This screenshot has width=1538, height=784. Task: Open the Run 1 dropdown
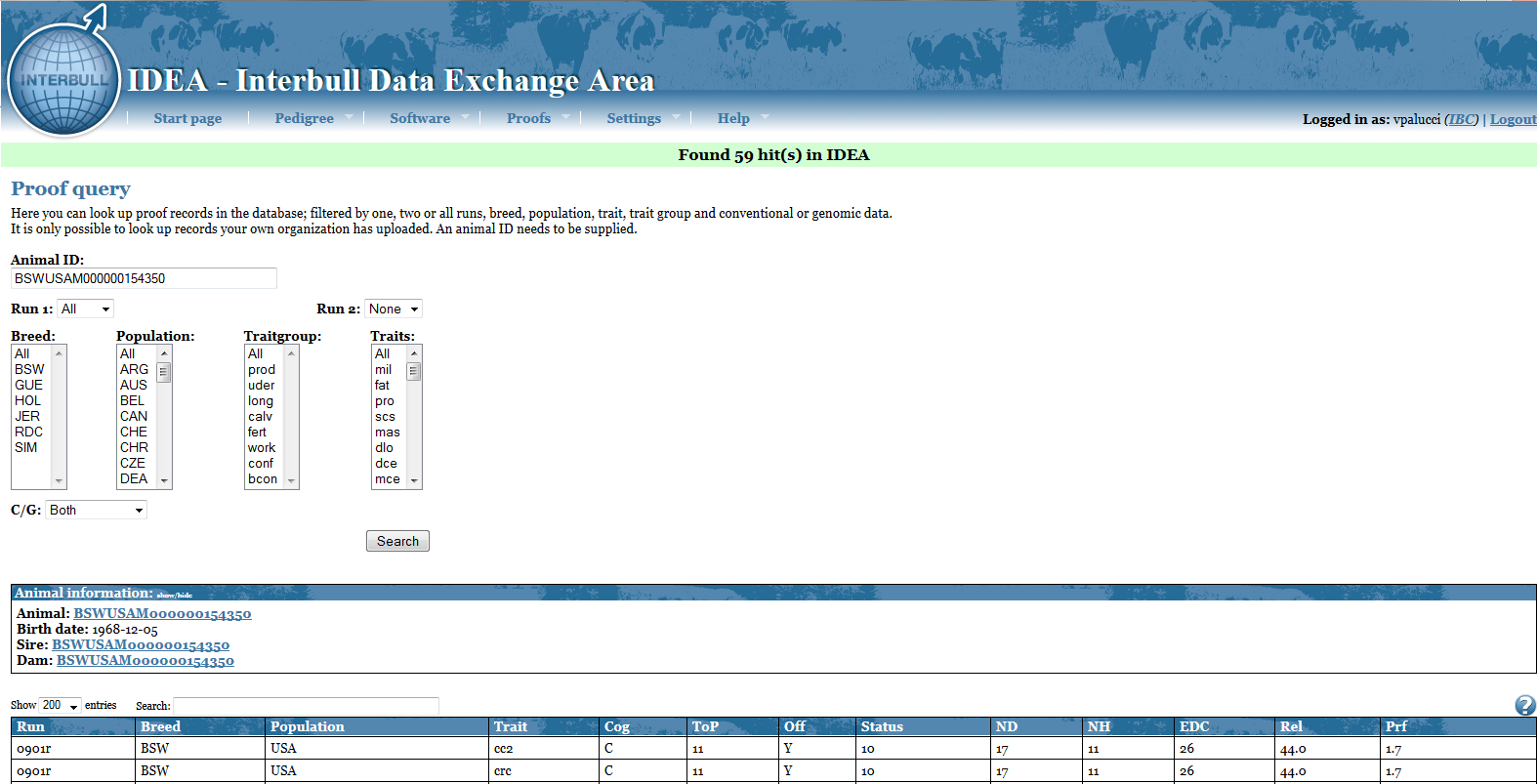click(x=85, y=309)
